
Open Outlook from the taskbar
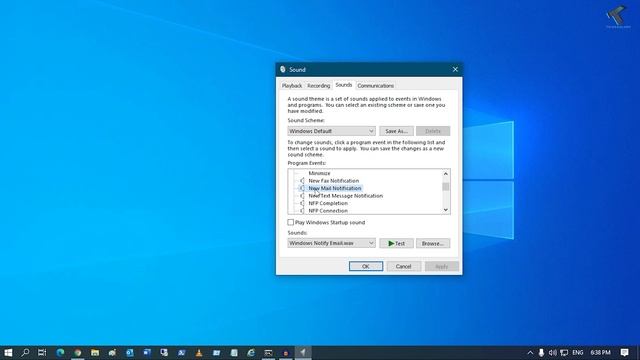130,353
